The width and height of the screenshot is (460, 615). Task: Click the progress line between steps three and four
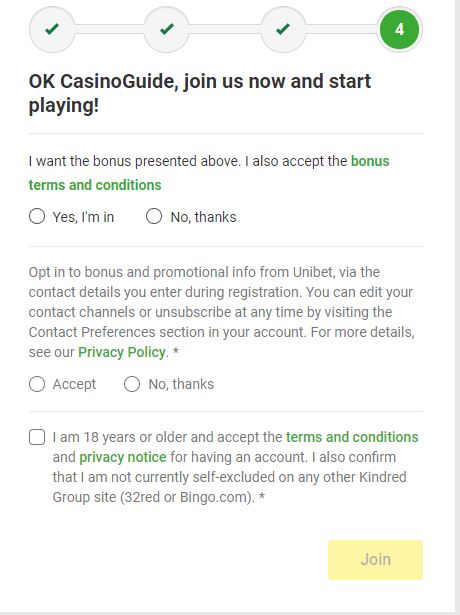coord(342,29)
